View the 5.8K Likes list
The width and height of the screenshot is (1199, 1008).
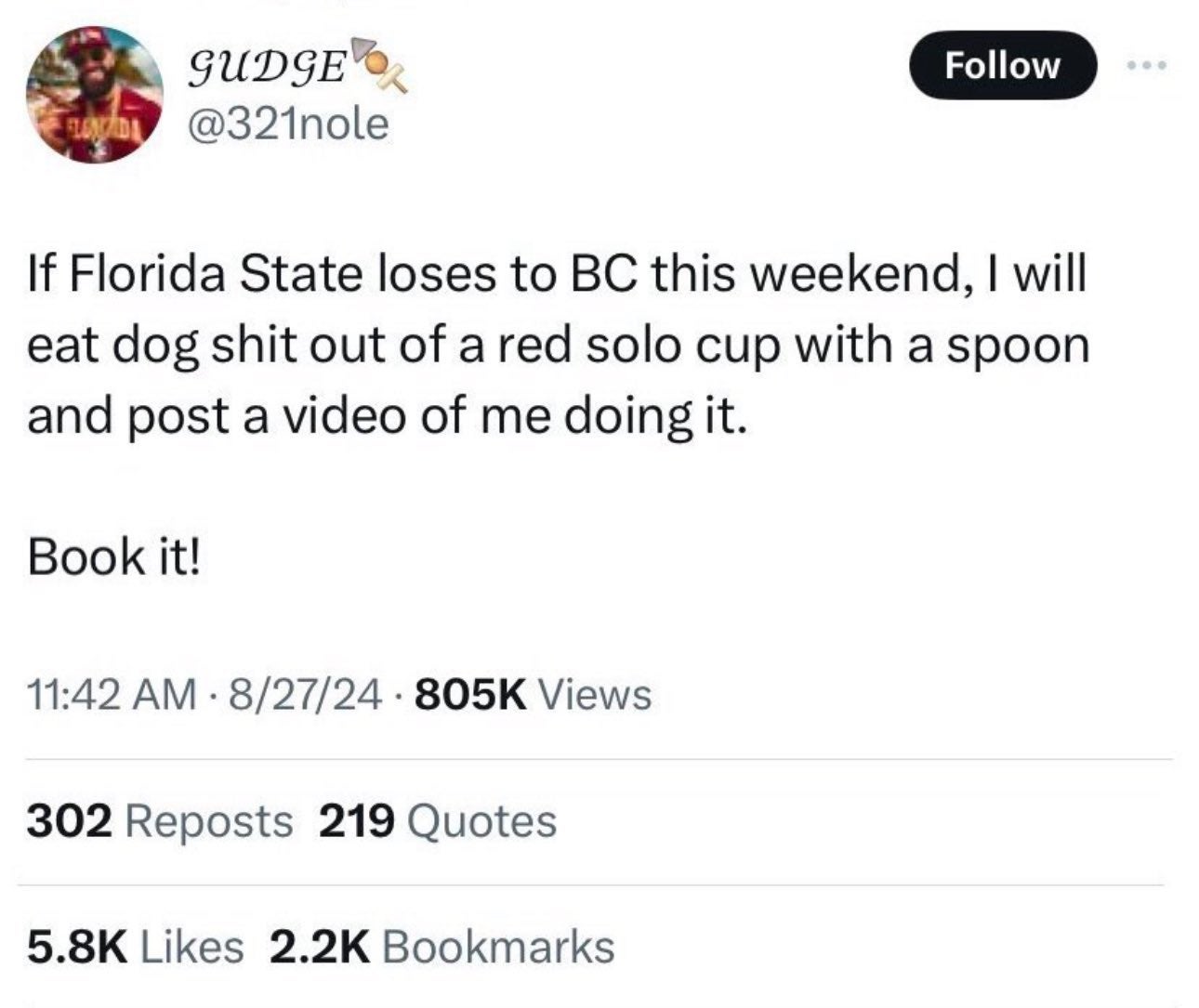[x=136, y=947]
